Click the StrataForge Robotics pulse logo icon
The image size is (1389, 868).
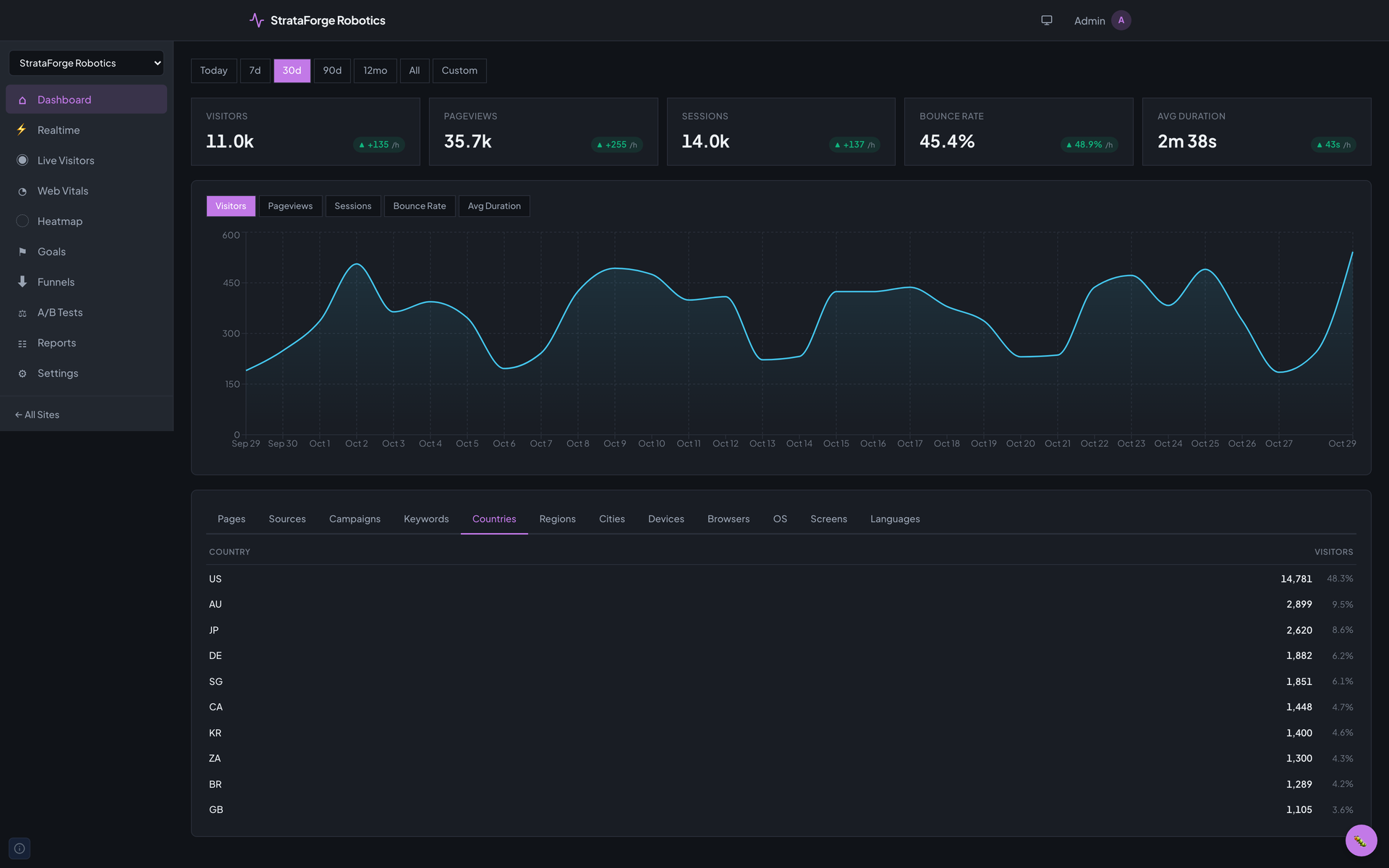(256, 20)
